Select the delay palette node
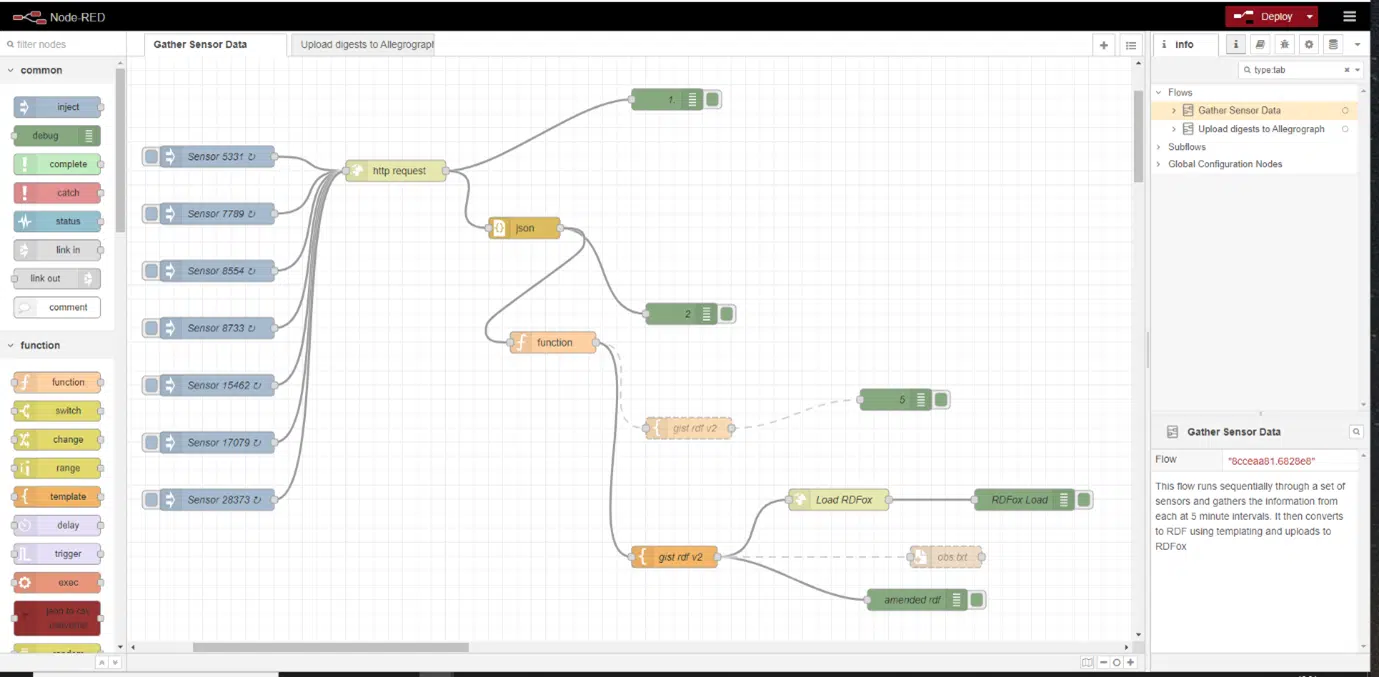This screenshot has height=677, width=1379. [x=57, y=525]
